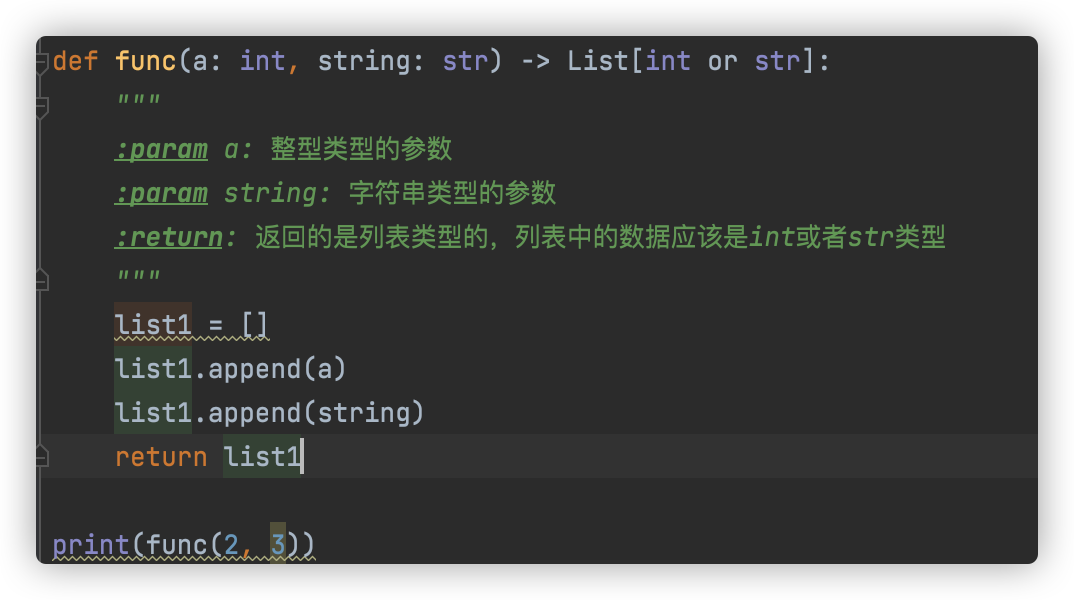This screenshot has height=600, width=1074.
Task: Click the return keyword
Action: (x=161, y=457)
